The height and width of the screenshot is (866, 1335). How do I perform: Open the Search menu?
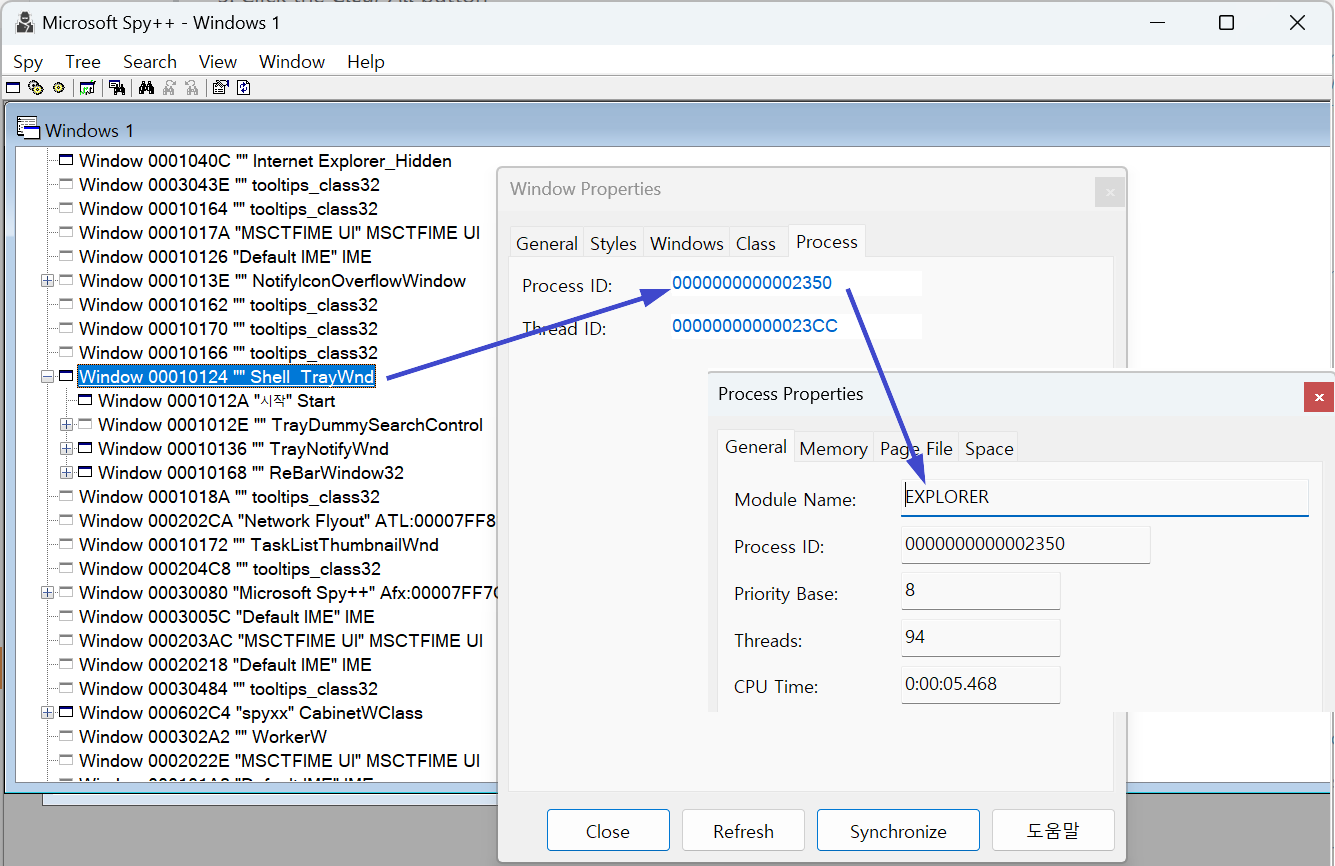pyautogui.click(x=150, y=62)
